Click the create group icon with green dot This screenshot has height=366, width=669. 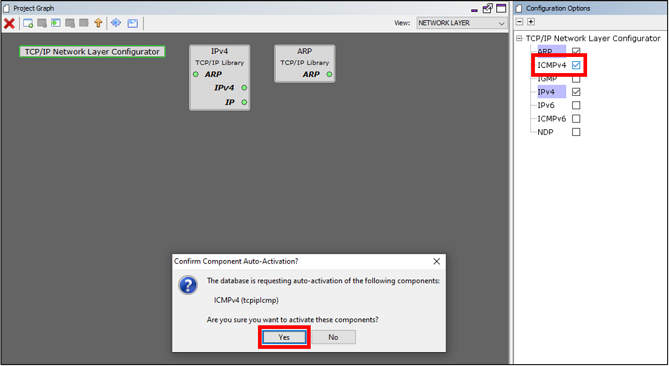click(x=28, y=23)
